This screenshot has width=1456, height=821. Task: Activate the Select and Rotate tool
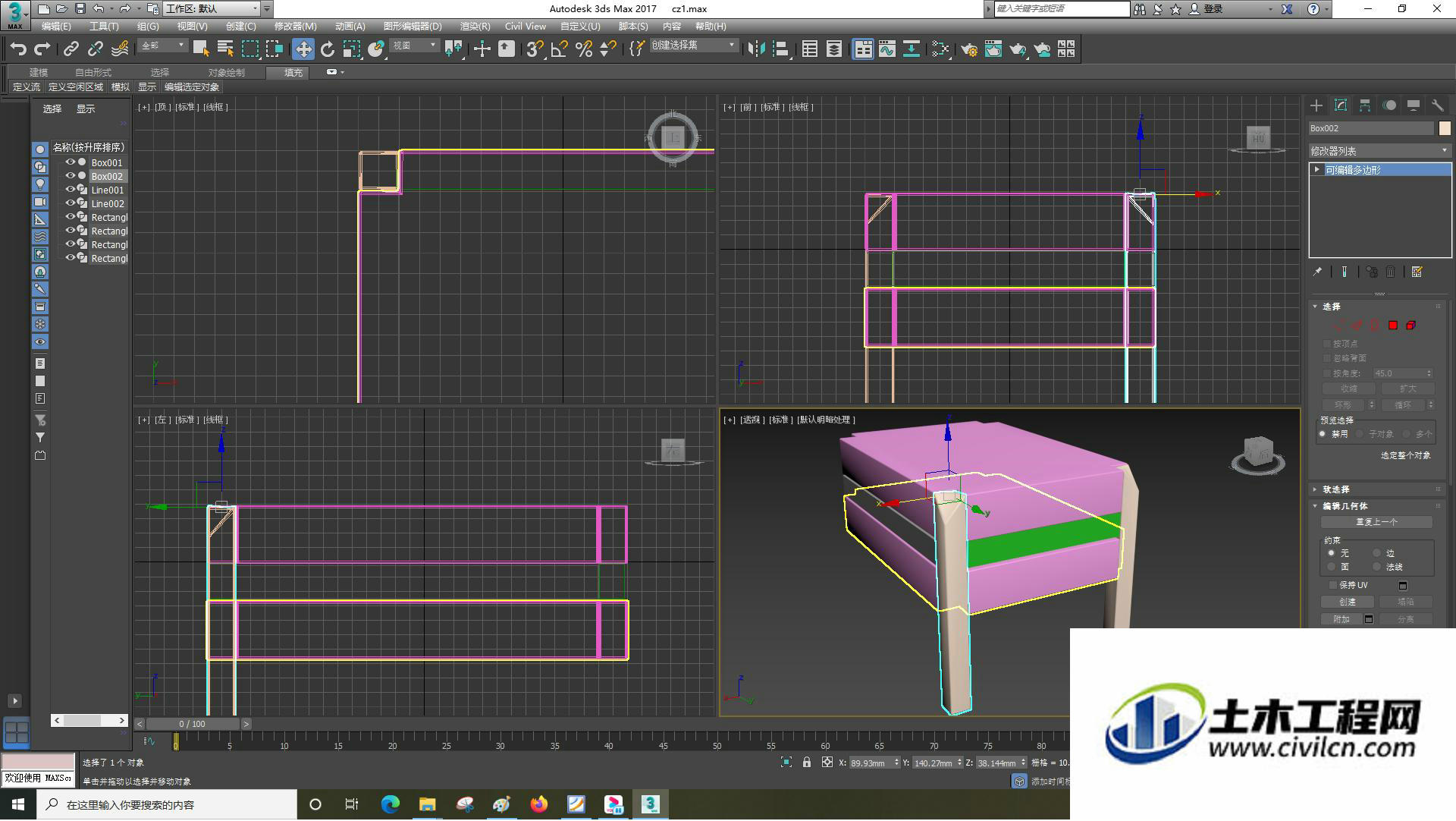click(x=328, y=49)
